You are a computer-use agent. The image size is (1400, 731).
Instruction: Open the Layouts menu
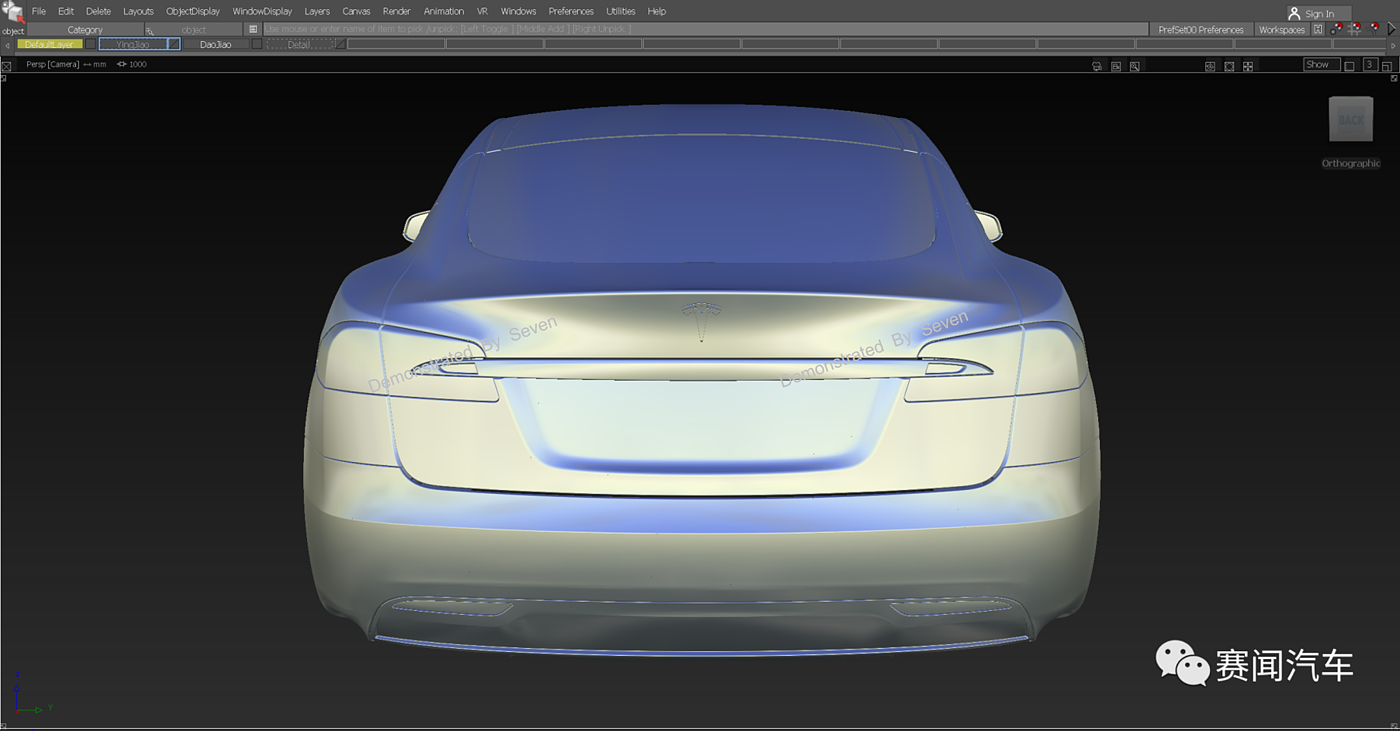(138, 12)
